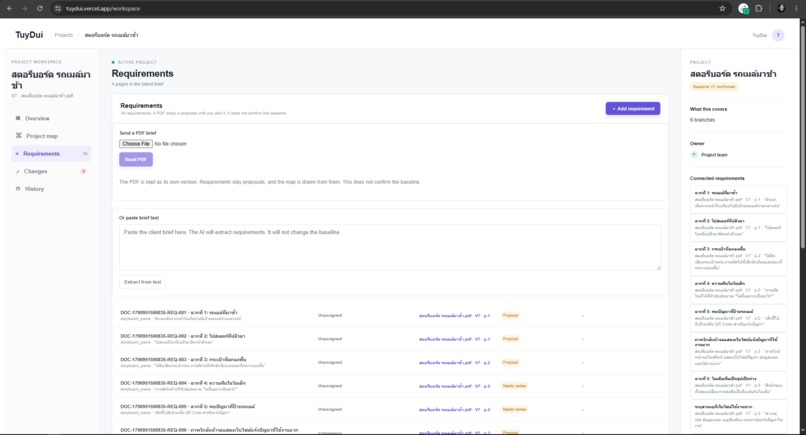
Task: Click the Project team owner label
Action: pyautogui.click(x=714, y=155)
